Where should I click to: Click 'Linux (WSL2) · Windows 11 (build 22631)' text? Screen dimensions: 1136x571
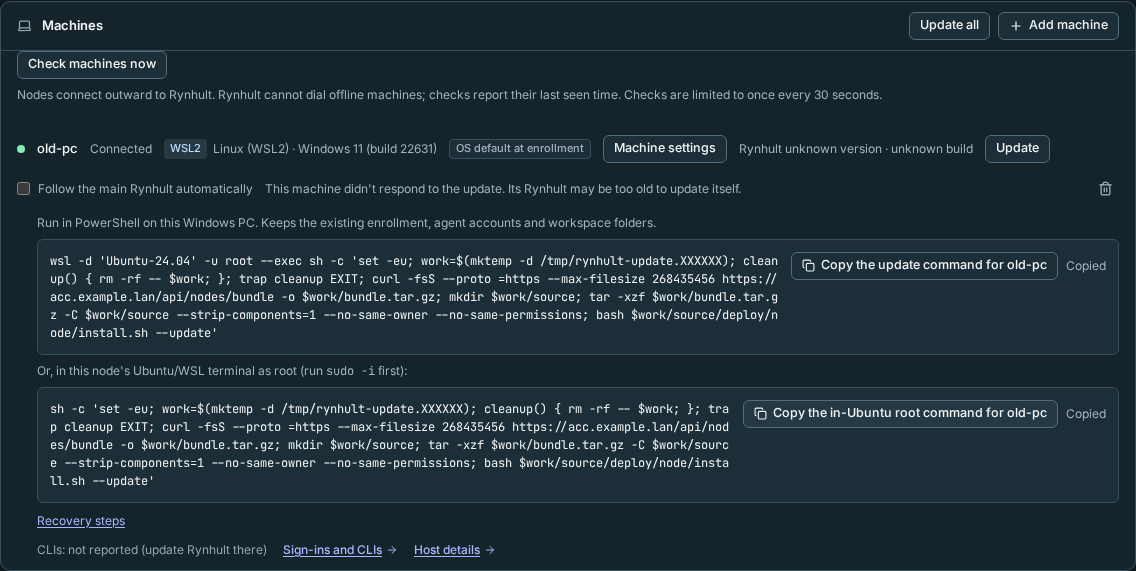(325, 149)
